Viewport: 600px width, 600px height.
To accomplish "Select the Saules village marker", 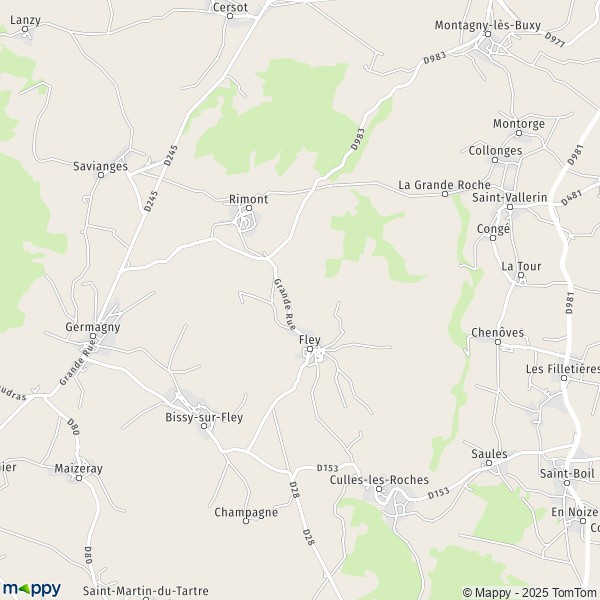I will 489,463.
